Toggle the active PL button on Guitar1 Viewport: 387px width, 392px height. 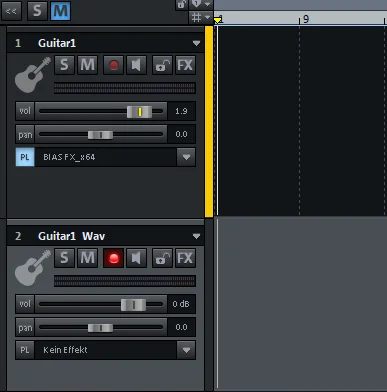tap(25, 157)
